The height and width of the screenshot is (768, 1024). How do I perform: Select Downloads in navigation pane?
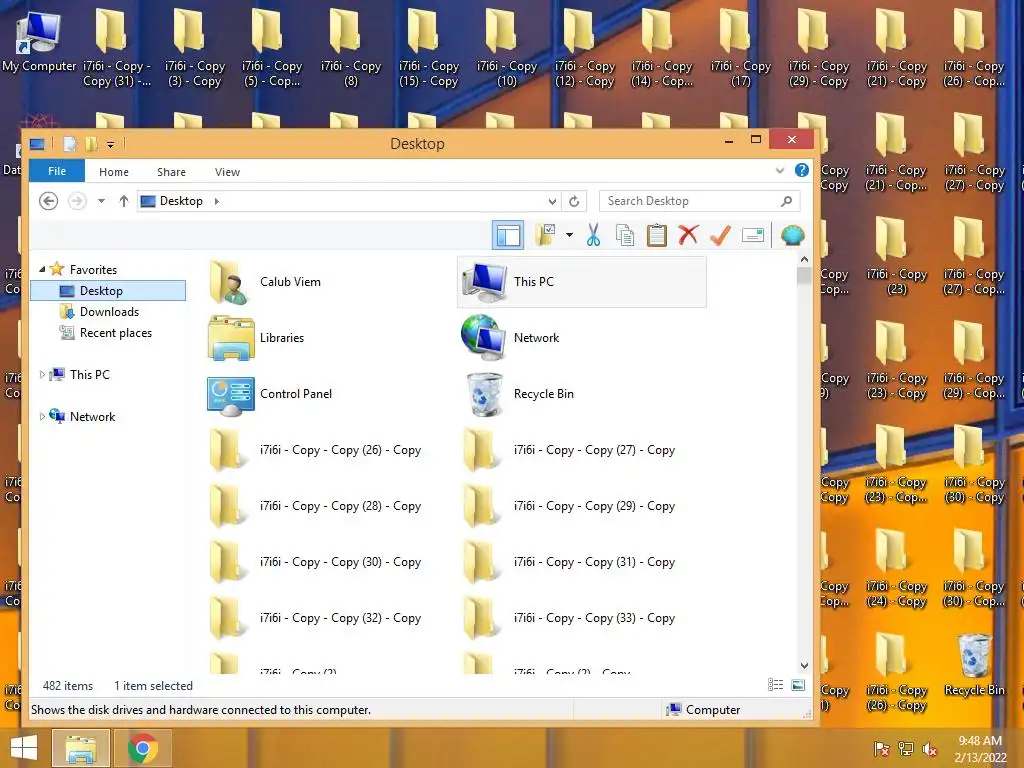coord(108,312)
